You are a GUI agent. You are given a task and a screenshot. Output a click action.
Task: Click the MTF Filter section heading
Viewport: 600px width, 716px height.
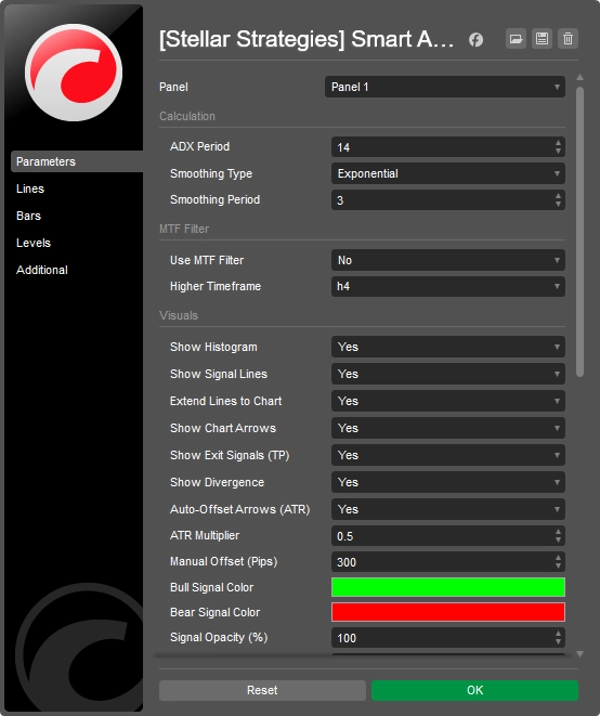click(184, 229)
